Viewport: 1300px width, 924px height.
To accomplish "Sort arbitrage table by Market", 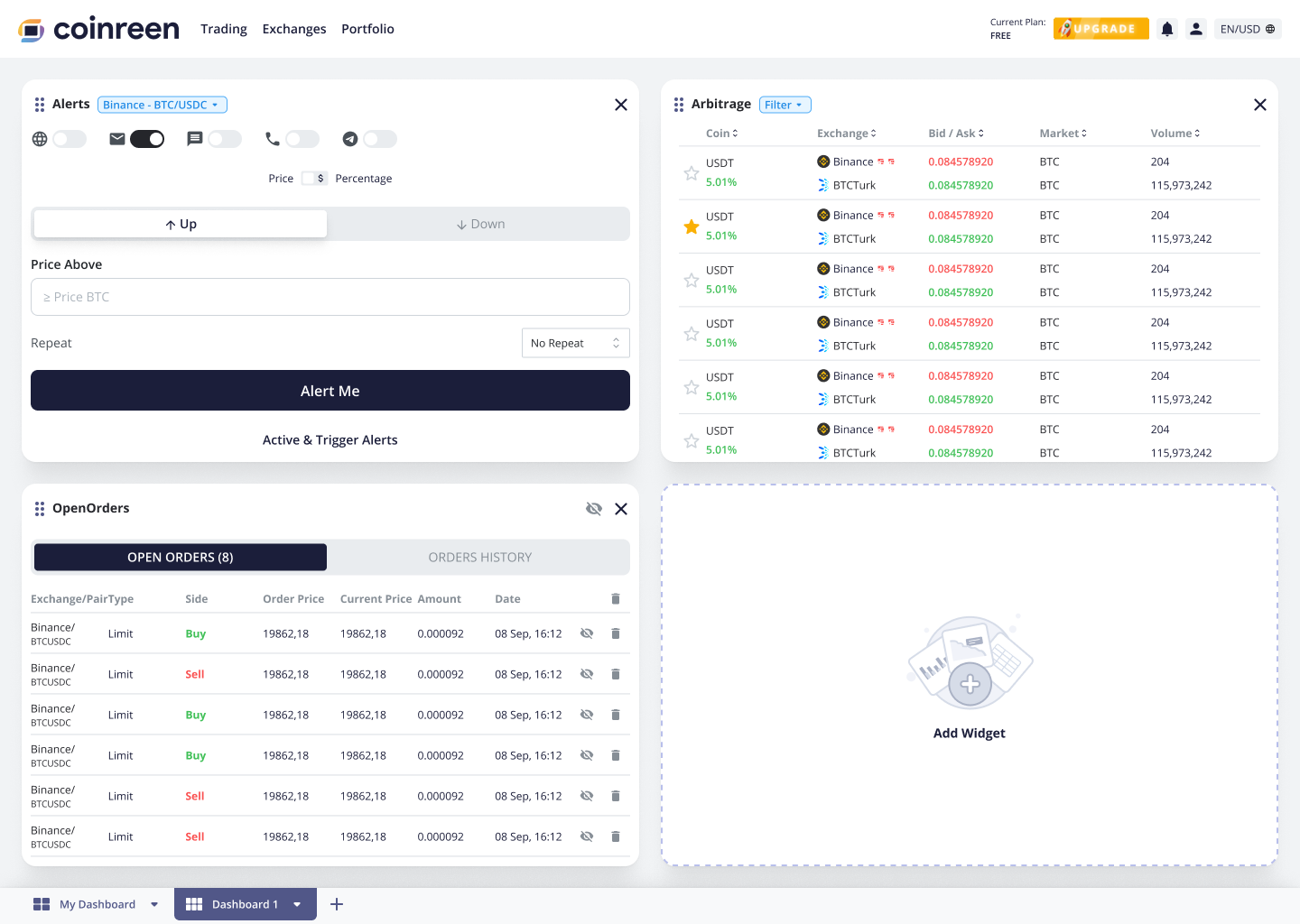I will point(1063,134).
